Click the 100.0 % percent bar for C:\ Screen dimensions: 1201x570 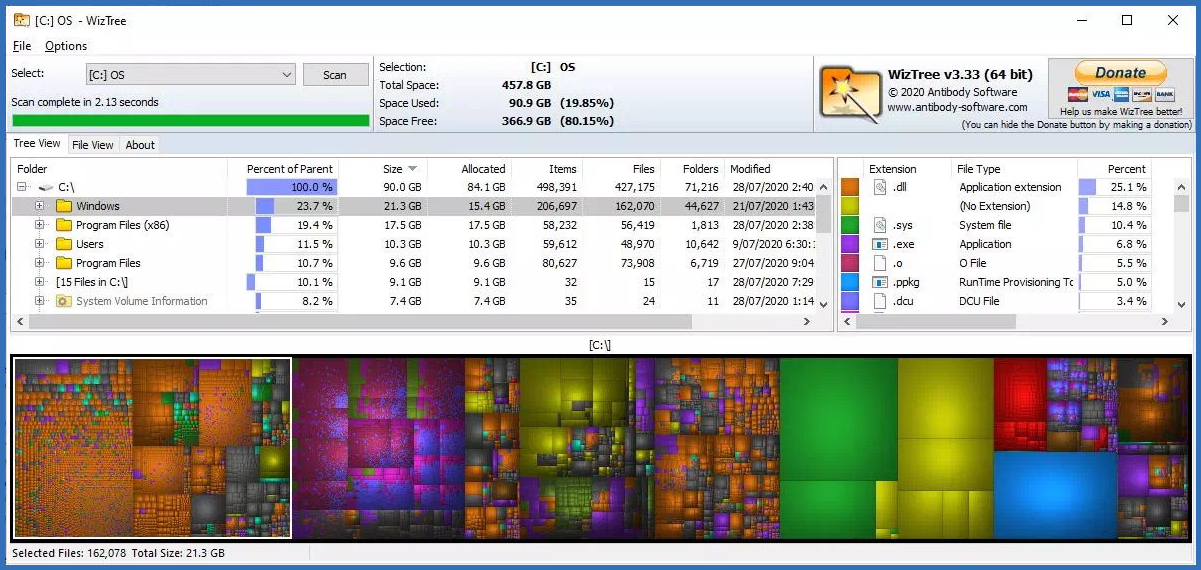coord(291,187)
